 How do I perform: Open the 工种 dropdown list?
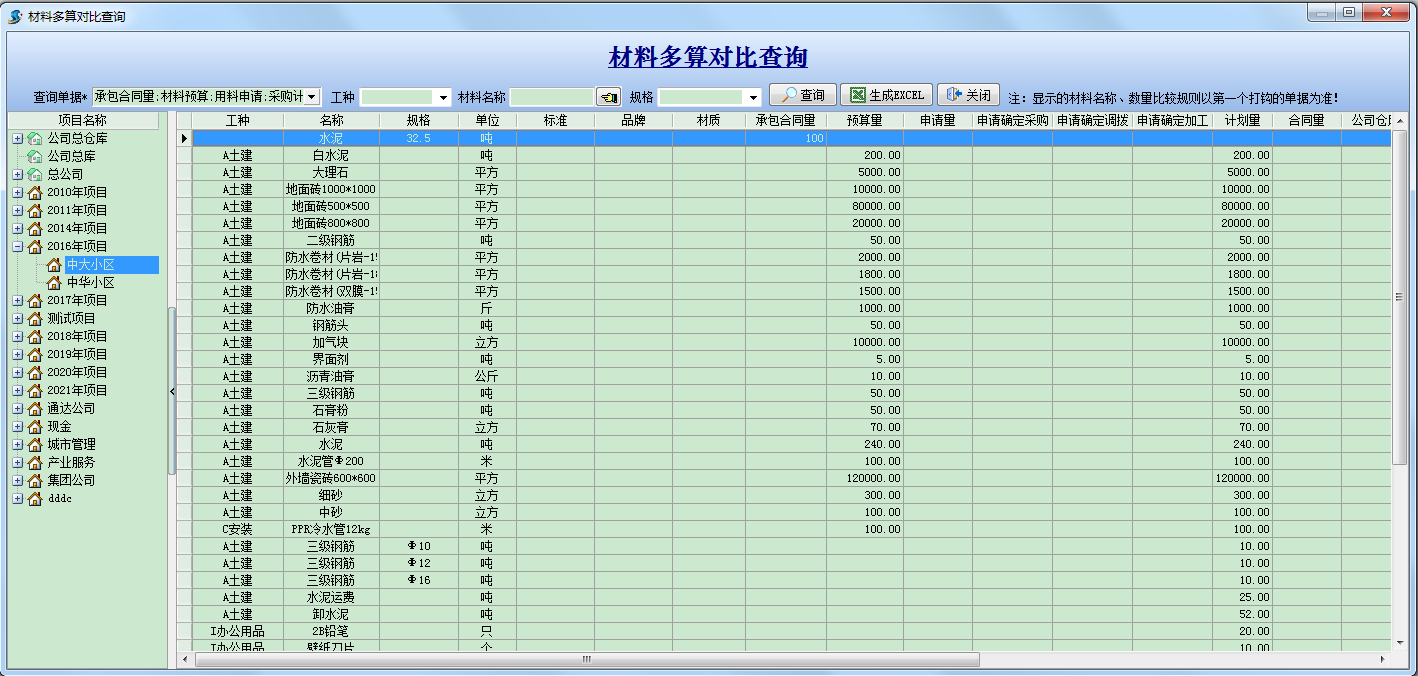click(x=440, y=95)
